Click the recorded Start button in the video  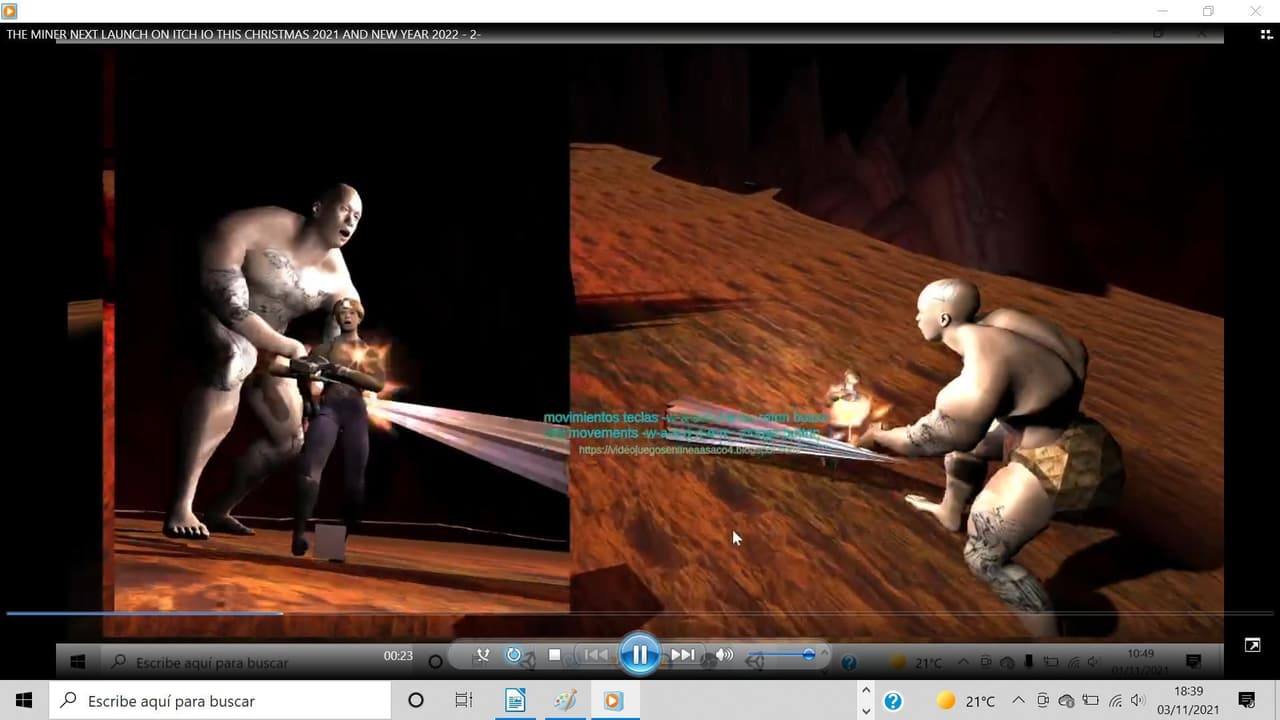point(78,662)
